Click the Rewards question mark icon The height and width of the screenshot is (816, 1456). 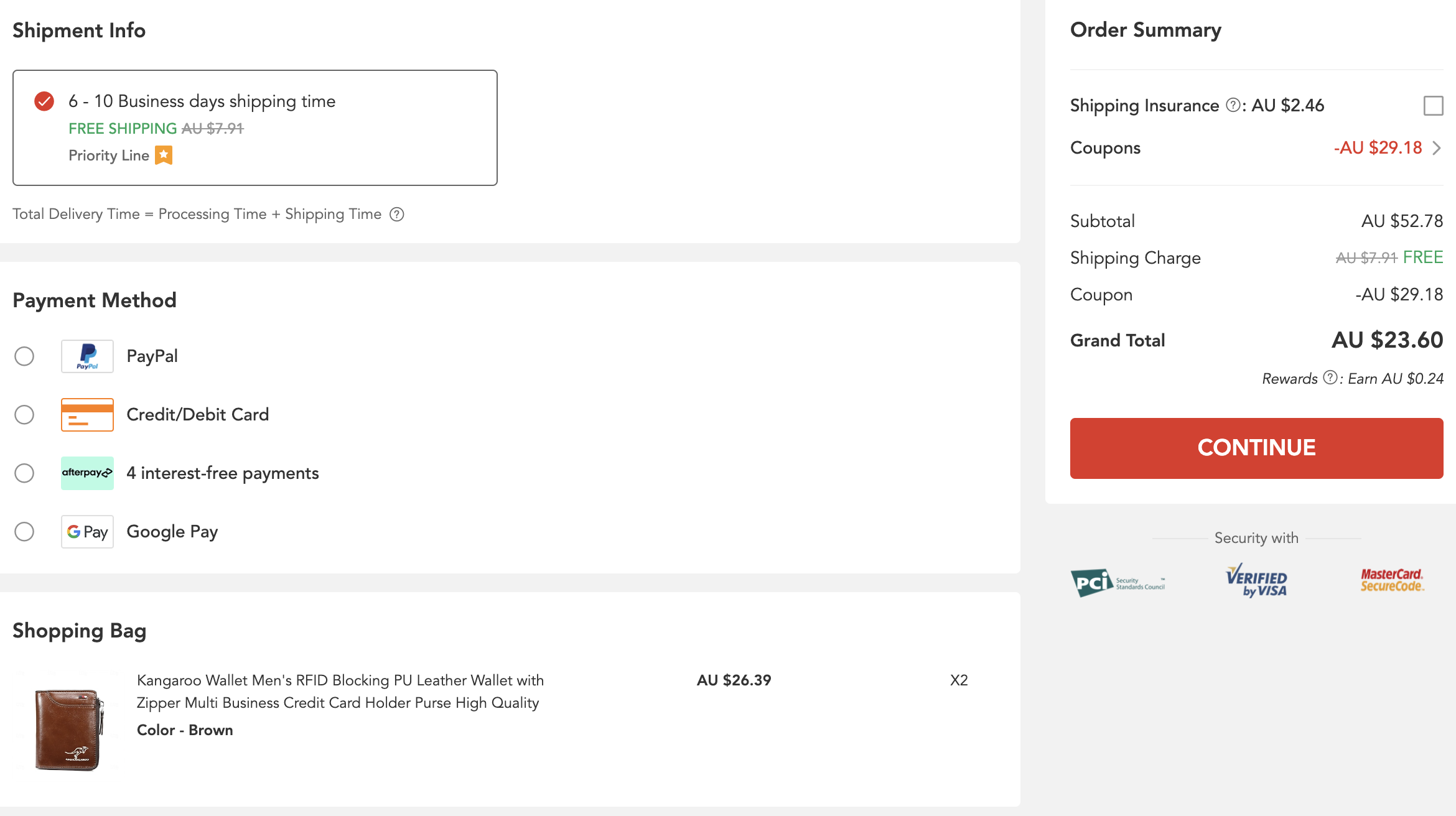click(1330, 378)
